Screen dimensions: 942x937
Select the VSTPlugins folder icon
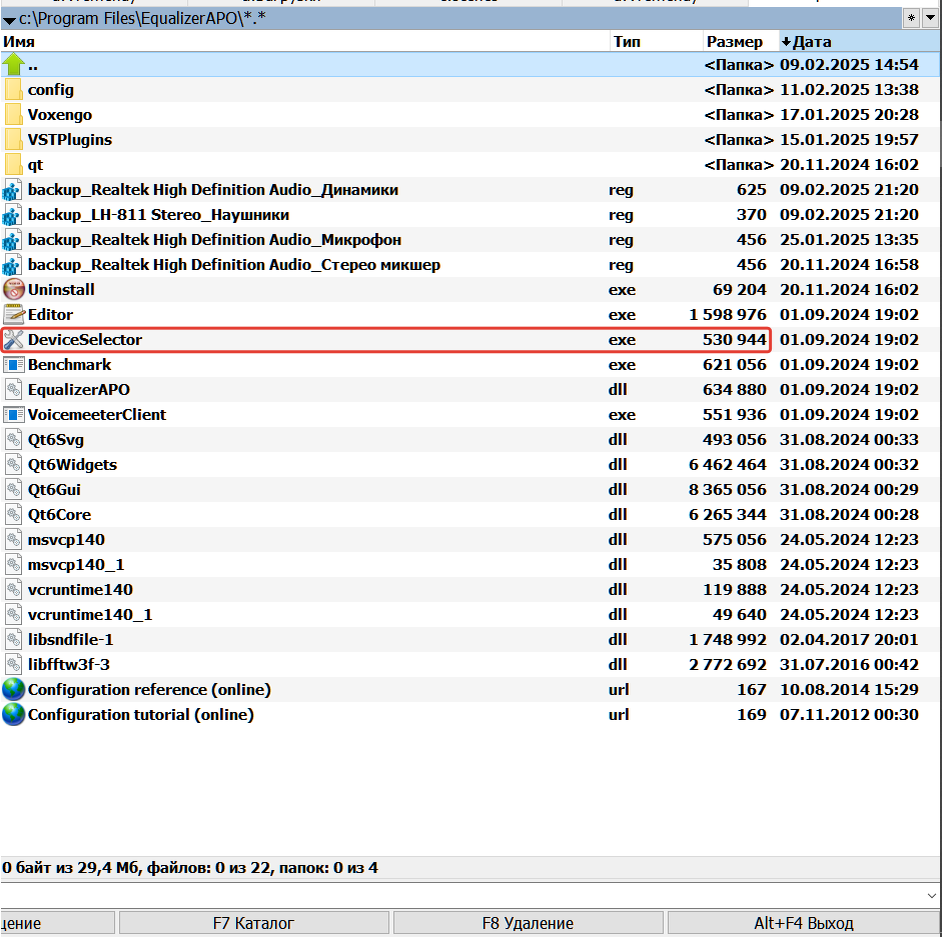13,139
